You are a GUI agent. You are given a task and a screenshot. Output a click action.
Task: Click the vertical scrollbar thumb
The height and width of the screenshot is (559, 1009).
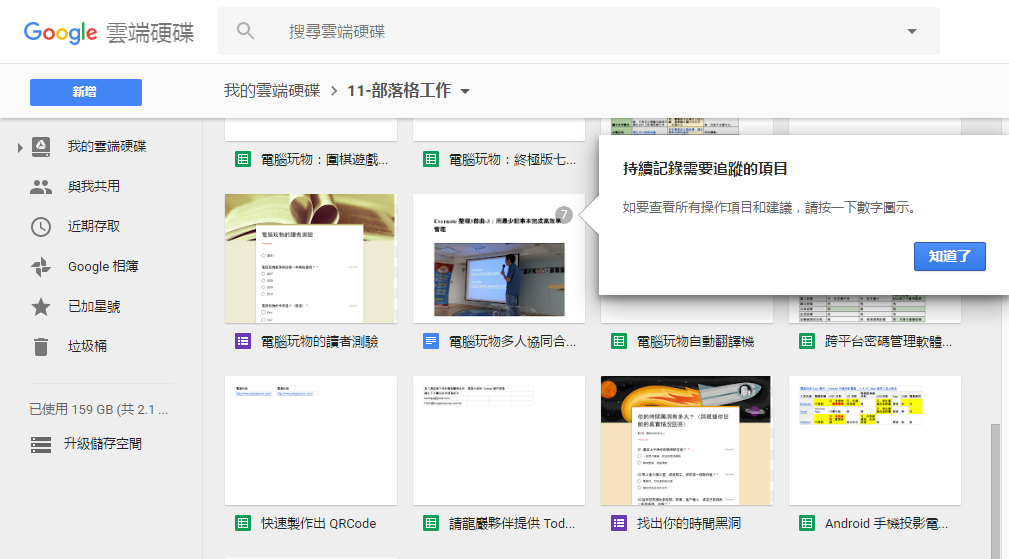(995, 491)
